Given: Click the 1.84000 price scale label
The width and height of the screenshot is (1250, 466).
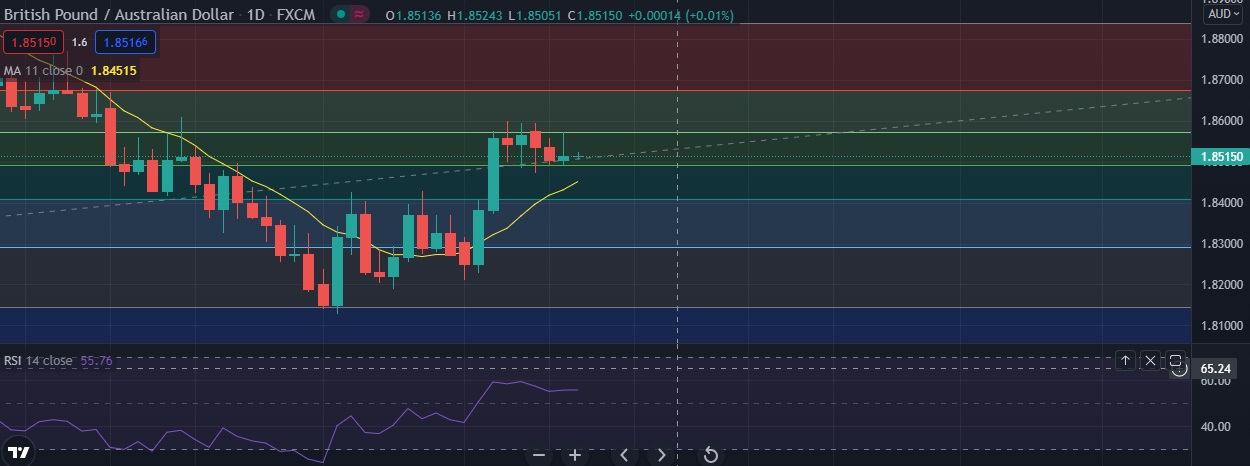Looking at the screenshot, I should [x=1220, y=203].
